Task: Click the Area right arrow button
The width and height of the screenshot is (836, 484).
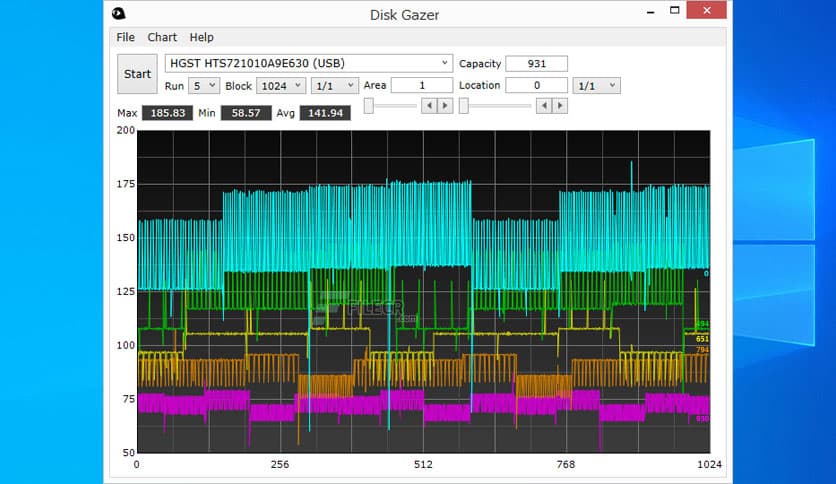Action: coord(445,106)
